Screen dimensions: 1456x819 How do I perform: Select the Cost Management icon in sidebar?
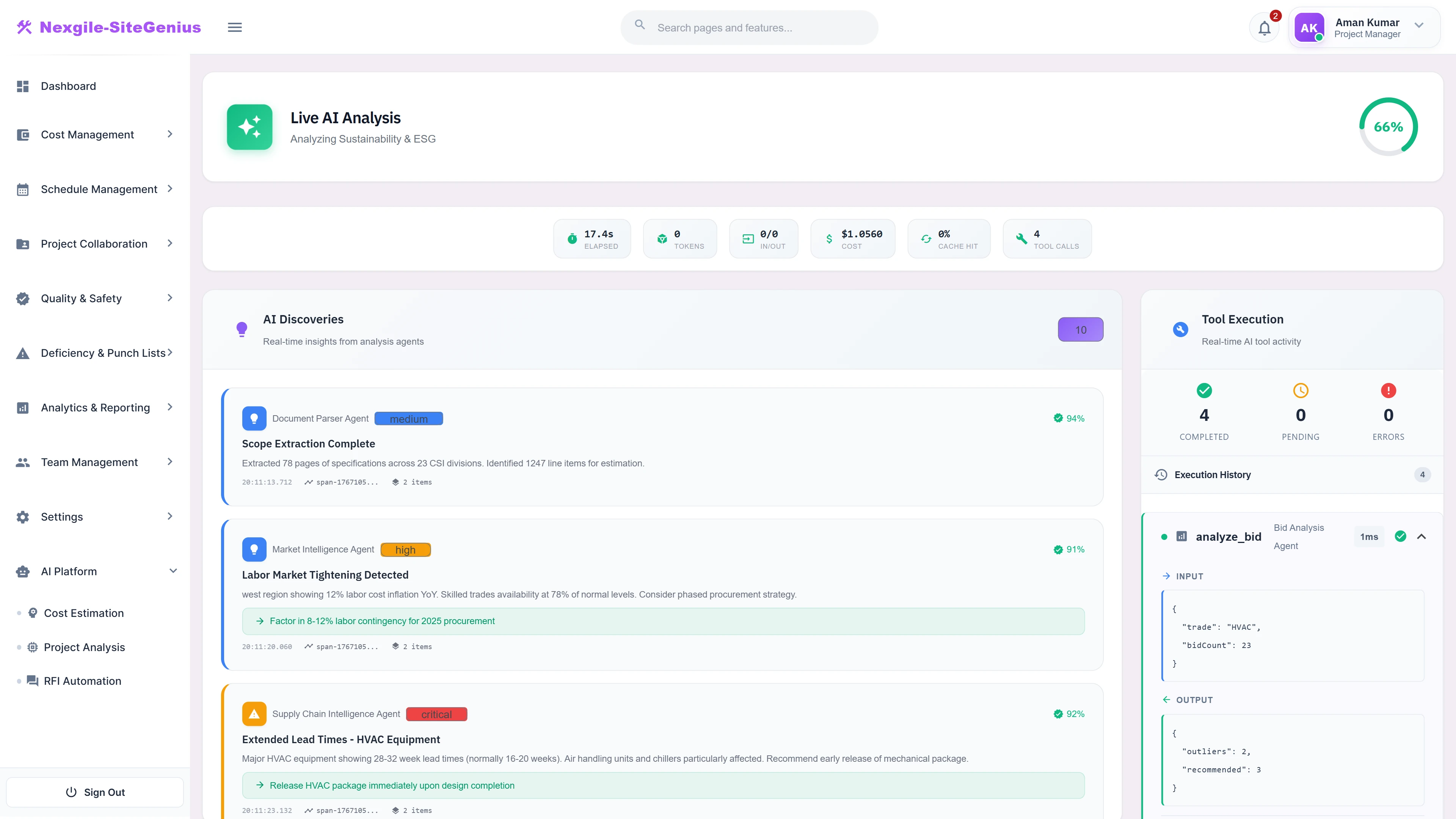click(x=23, y=135)
